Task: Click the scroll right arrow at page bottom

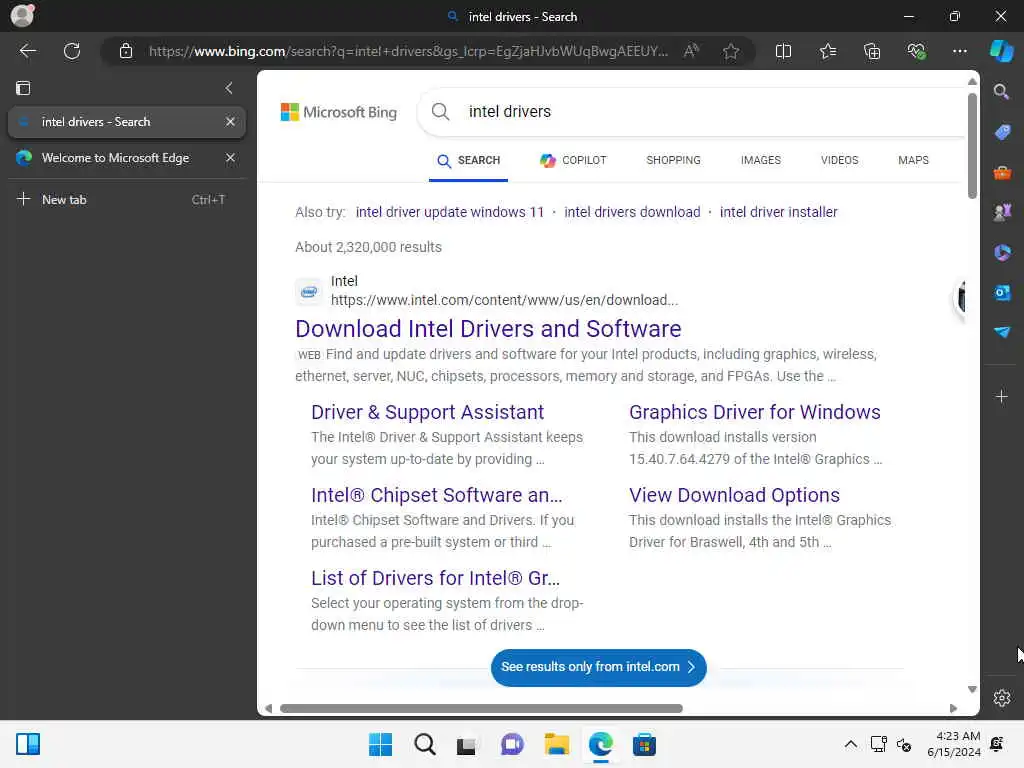Action: [953, 709]
